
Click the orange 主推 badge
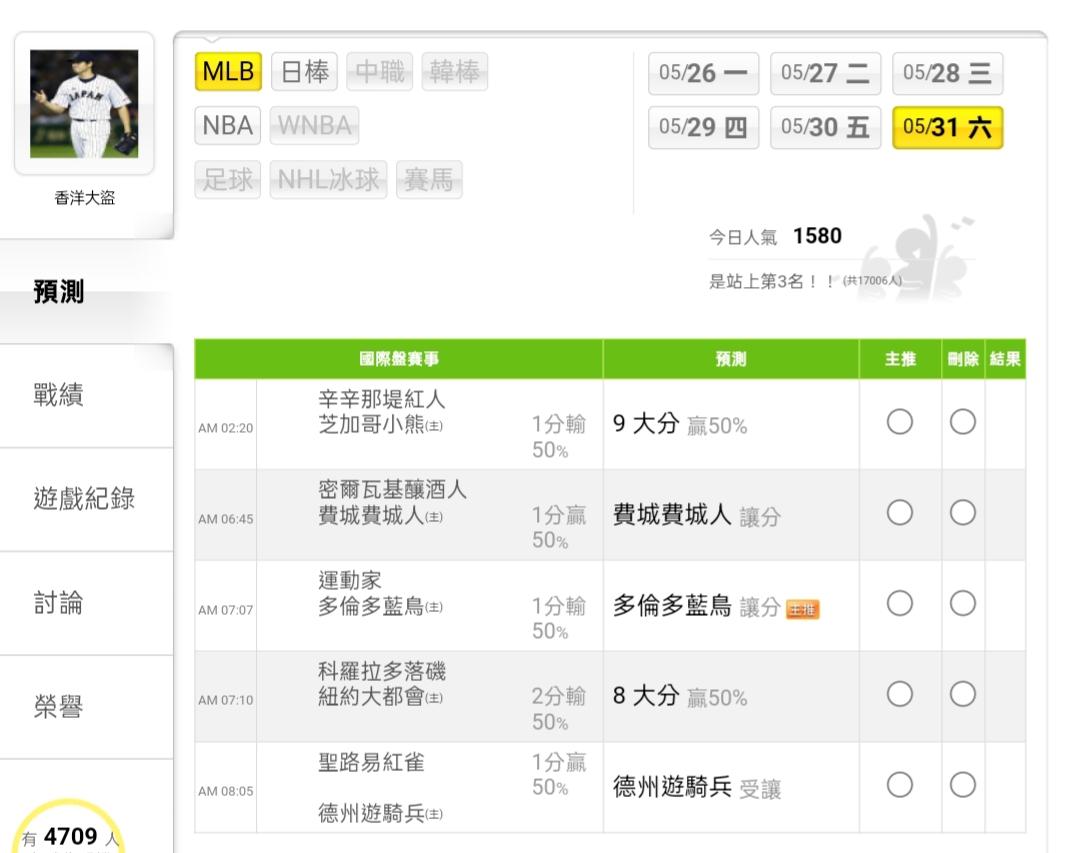pos(802,609)
